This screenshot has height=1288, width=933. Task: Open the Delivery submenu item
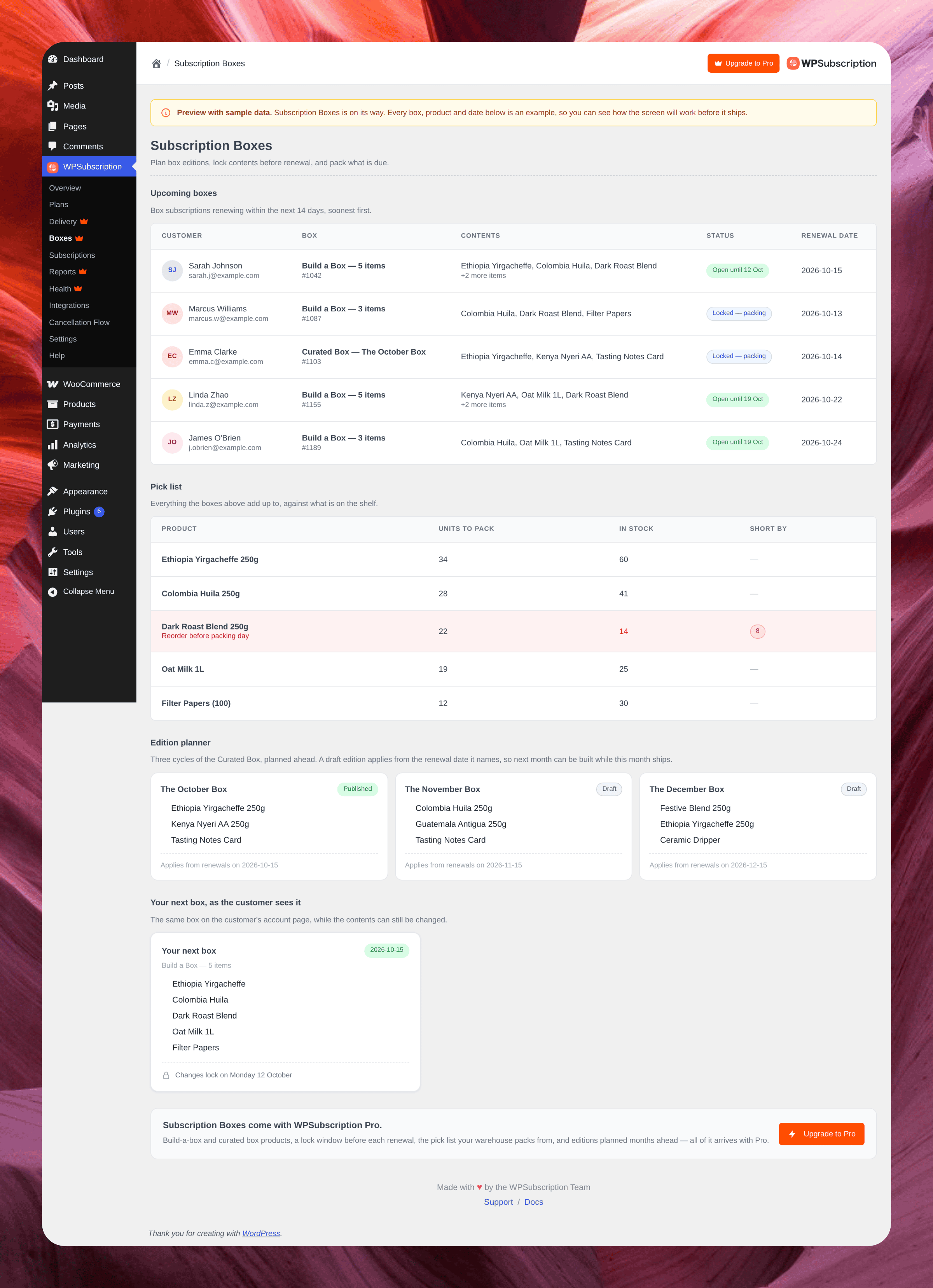click(x=68, y=222)
